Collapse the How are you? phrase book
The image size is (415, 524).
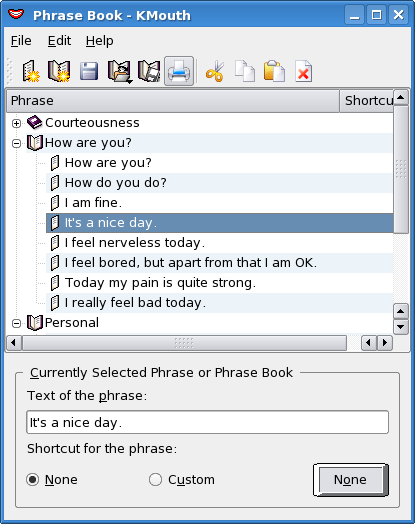click(16, 143)
